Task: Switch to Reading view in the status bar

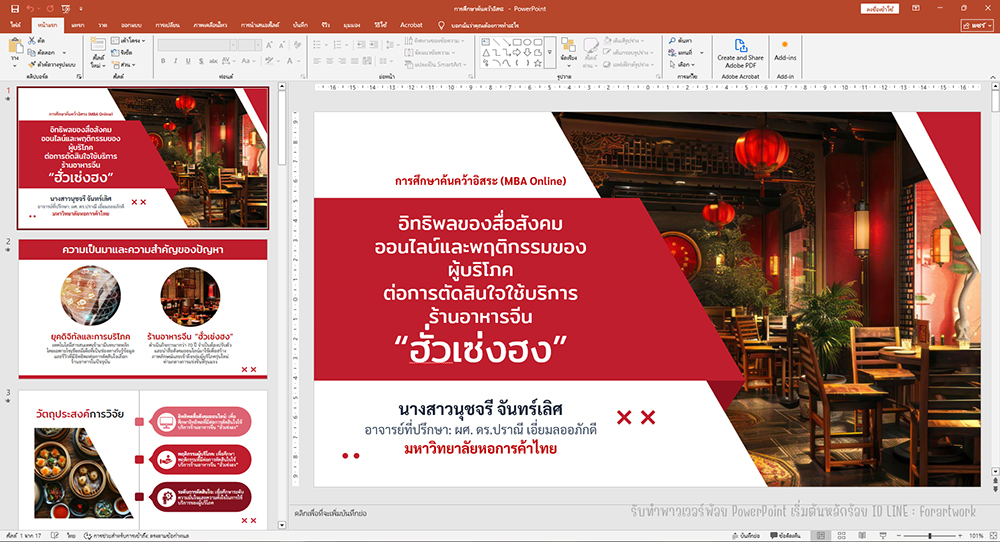Action: (x=862, y=536)
